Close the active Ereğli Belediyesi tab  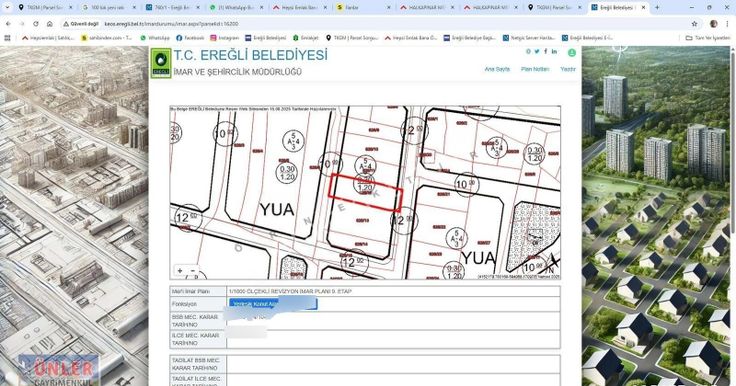(x=643, y=8)
